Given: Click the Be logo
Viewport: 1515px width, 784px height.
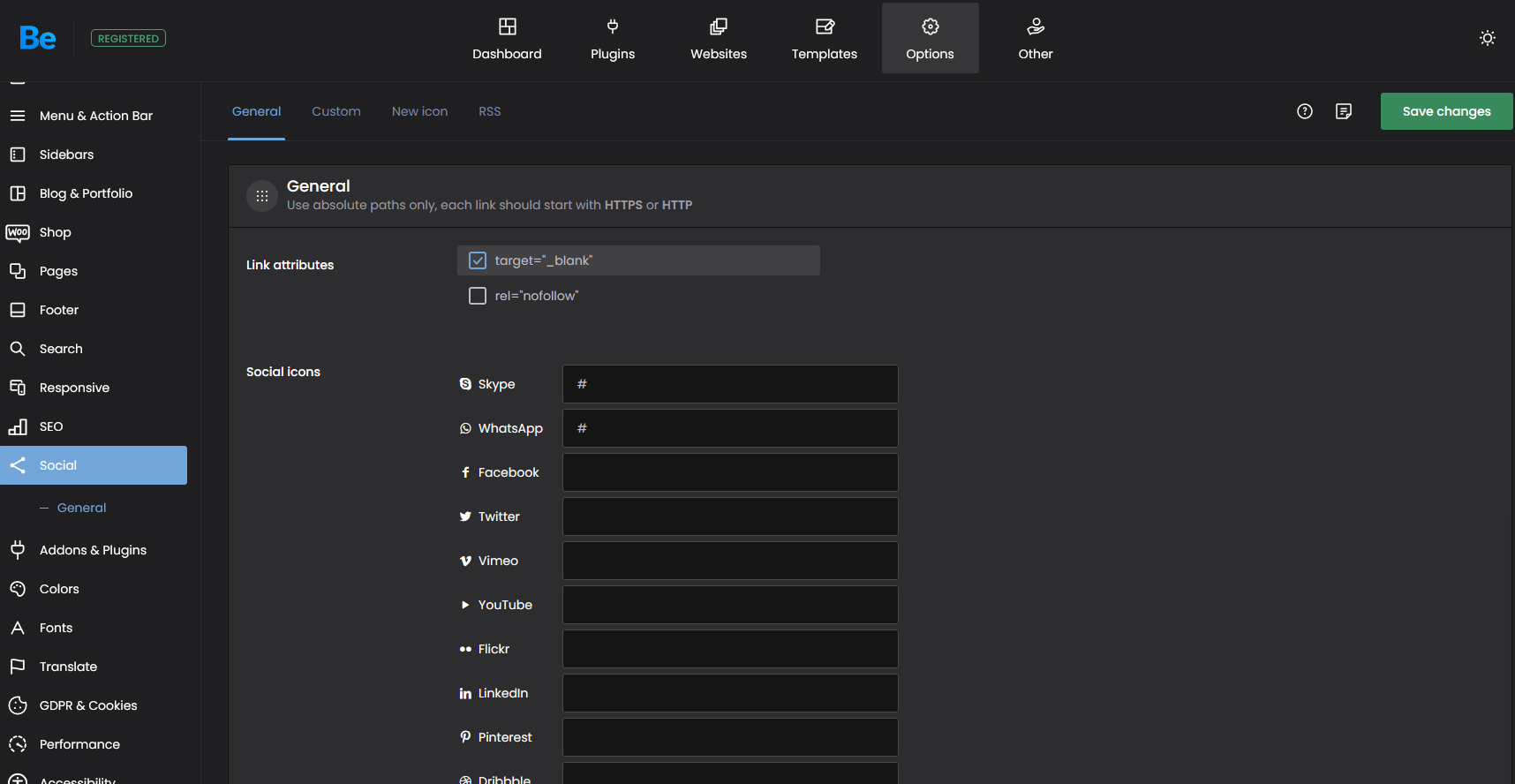Looking at the screenshot, I should point(38,38).
